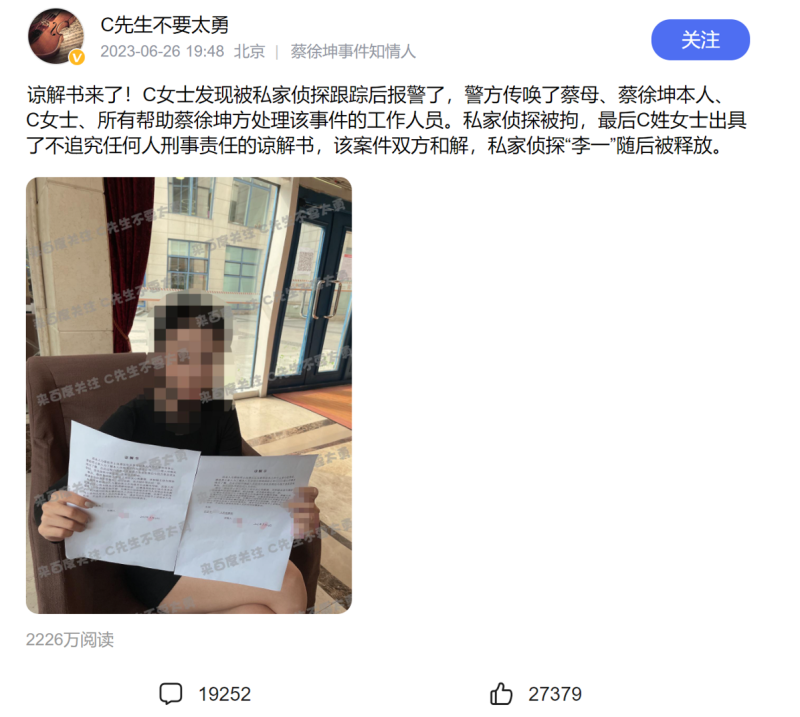Click the orange verified V badge
The height and width of the screenshot is (717, 800).
point(77,58)
